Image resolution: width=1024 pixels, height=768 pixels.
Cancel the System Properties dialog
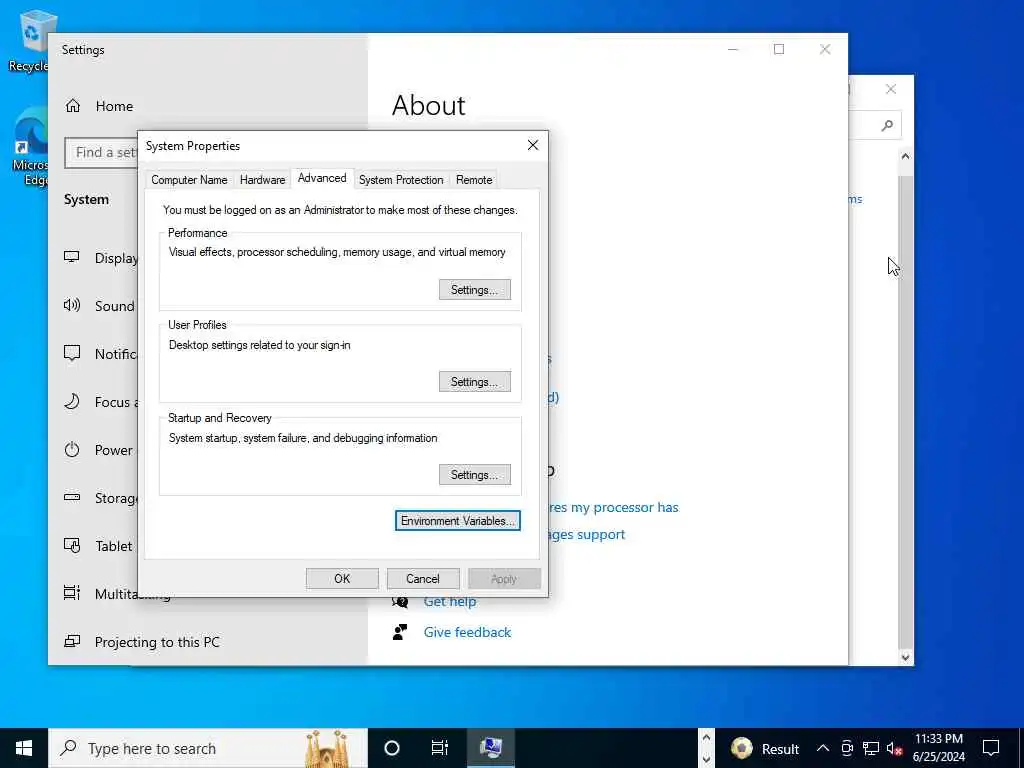[423, 579]
